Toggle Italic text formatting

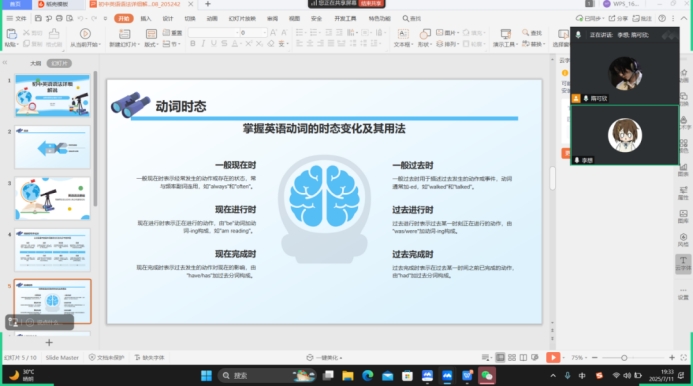pyautogui.click(x=203, y=43)
